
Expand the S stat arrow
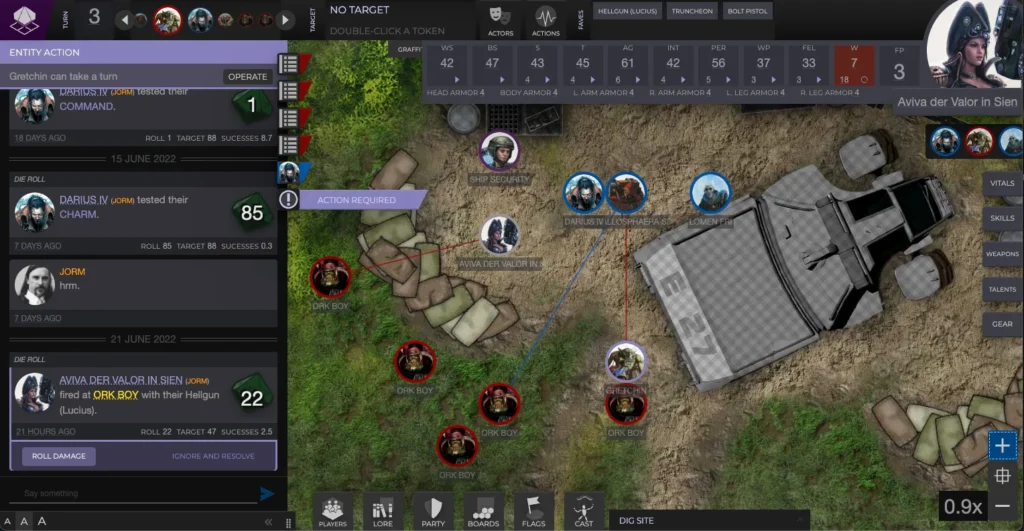[x=547, y=80]
